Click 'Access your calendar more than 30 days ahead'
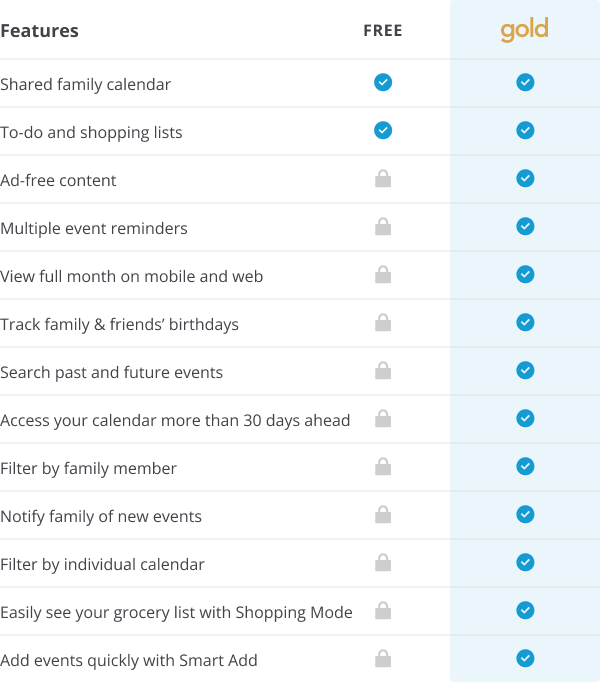 175,421
